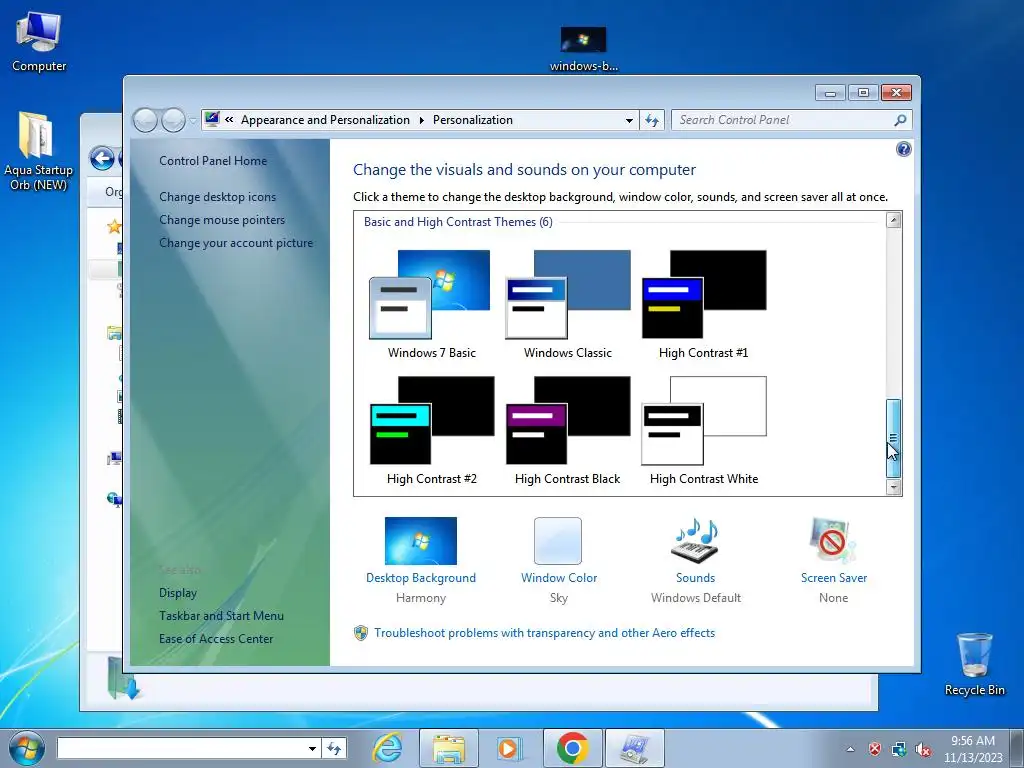The height and width of the screenshot is (768, 1024).
Task: Open the Display link
Action: click(x=178, y=592)
